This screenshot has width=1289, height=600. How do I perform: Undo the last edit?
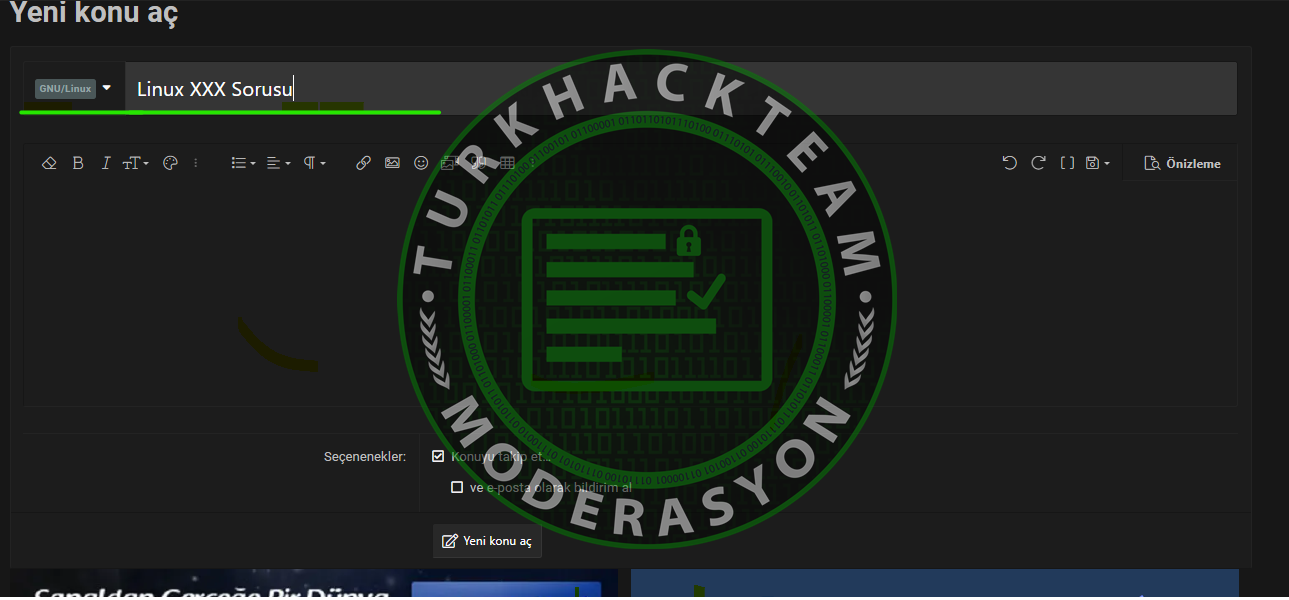click(x=1009, y=163)
